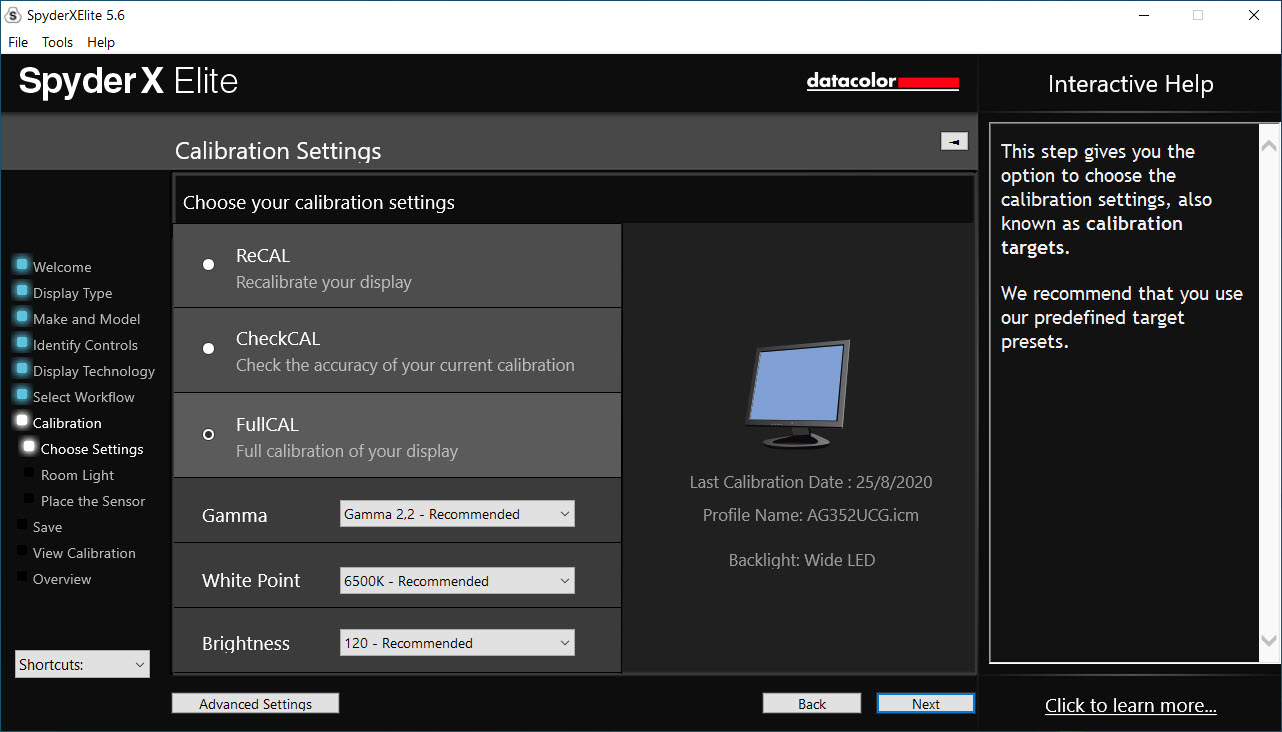This screenshot has height=732, width=1282.
Task: Go Back to previous step
Action: (812, 704)
